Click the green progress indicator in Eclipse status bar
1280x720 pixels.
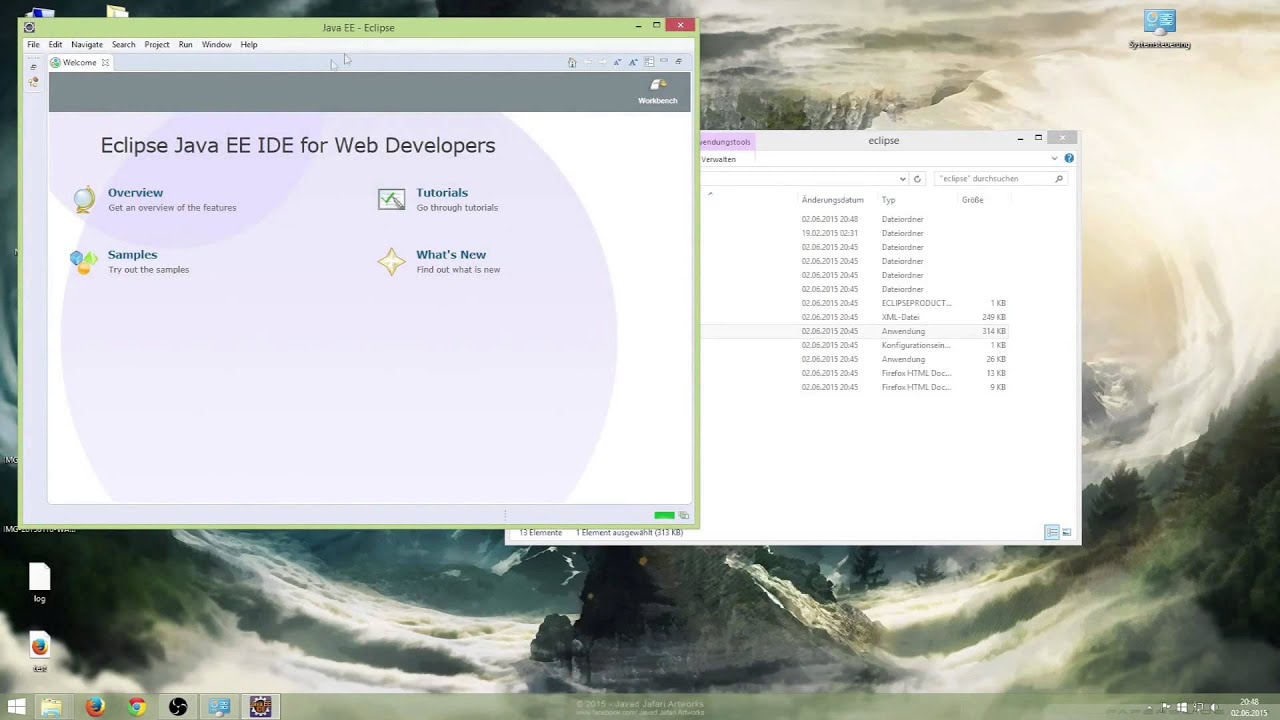click(x=664, y=516)
